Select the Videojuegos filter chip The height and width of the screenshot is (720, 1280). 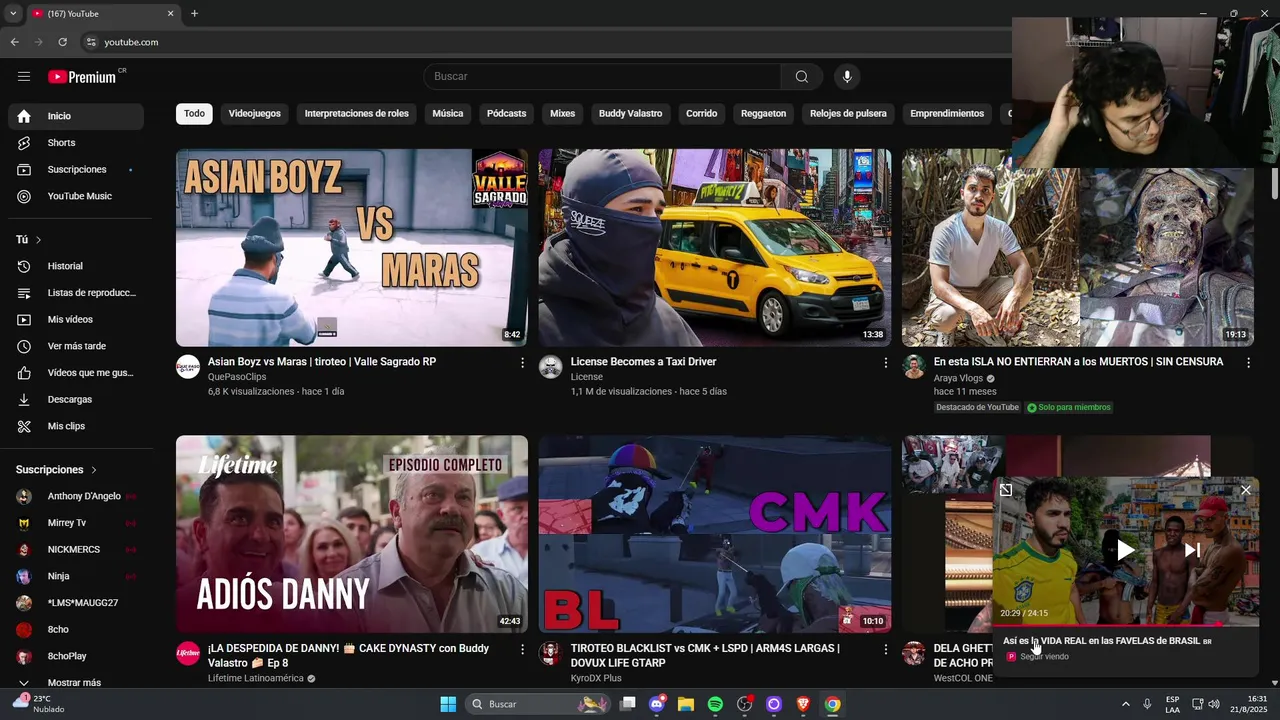coord(255,114)
